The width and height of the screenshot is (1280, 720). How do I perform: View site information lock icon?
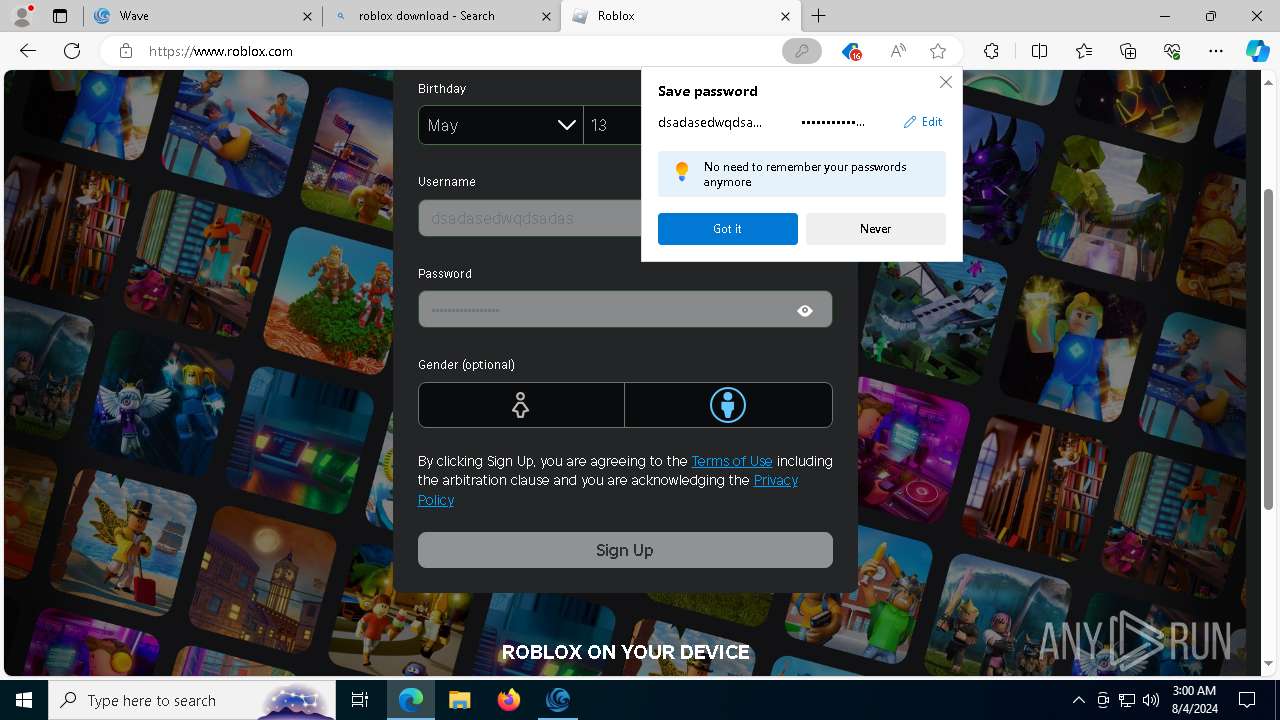point(126,51)
